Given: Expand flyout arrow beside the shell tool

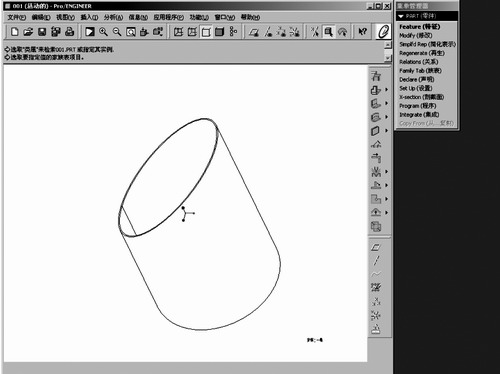Looking at the screenshot, I should 387,130.
